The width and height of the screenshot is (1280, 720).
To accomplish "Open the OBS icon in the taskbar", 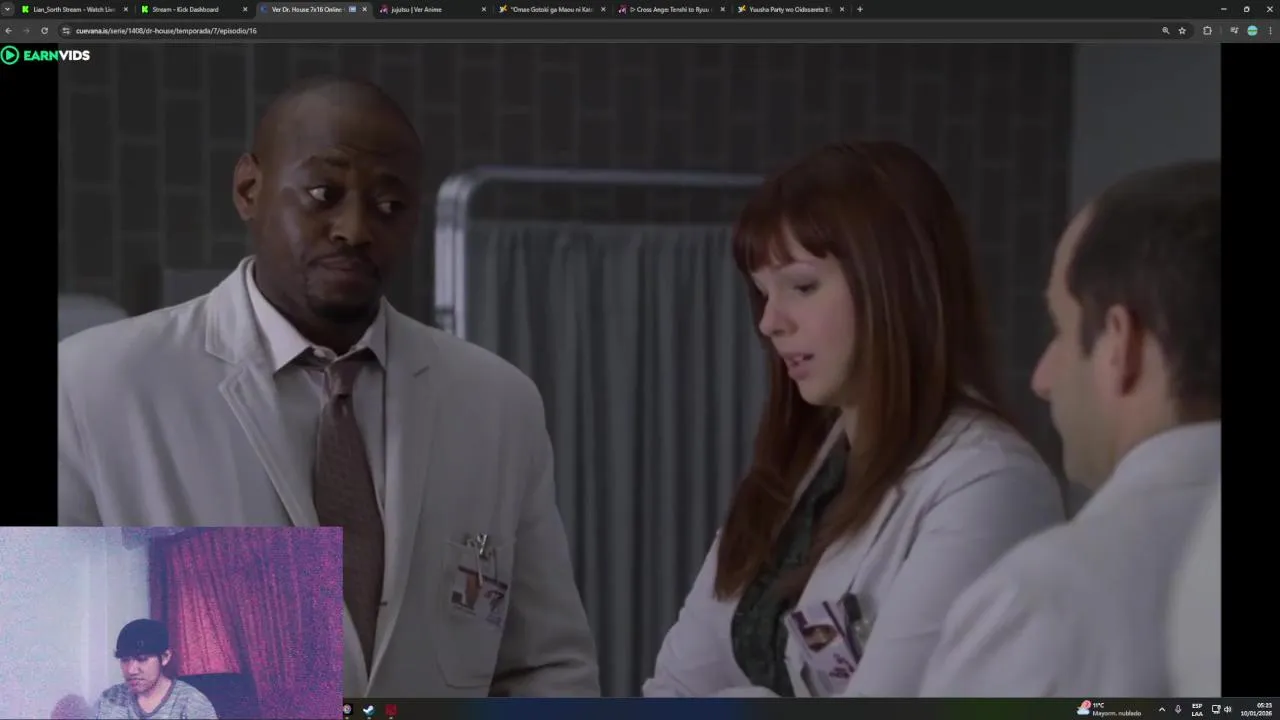I will [x=347, y=710].
